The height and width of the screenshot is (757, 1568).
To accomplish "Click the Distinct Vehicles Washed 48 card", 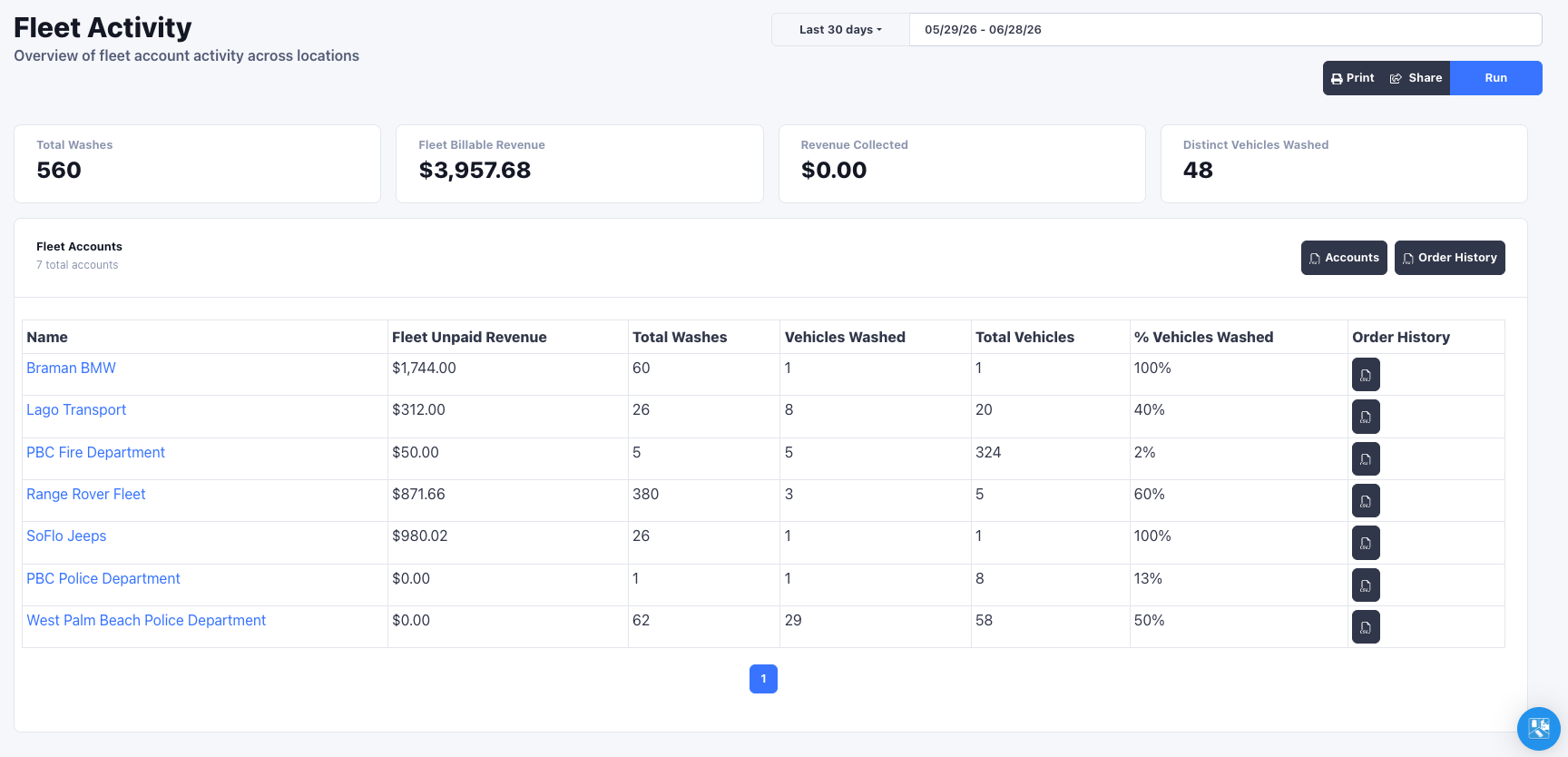I will click(1344, 163).
